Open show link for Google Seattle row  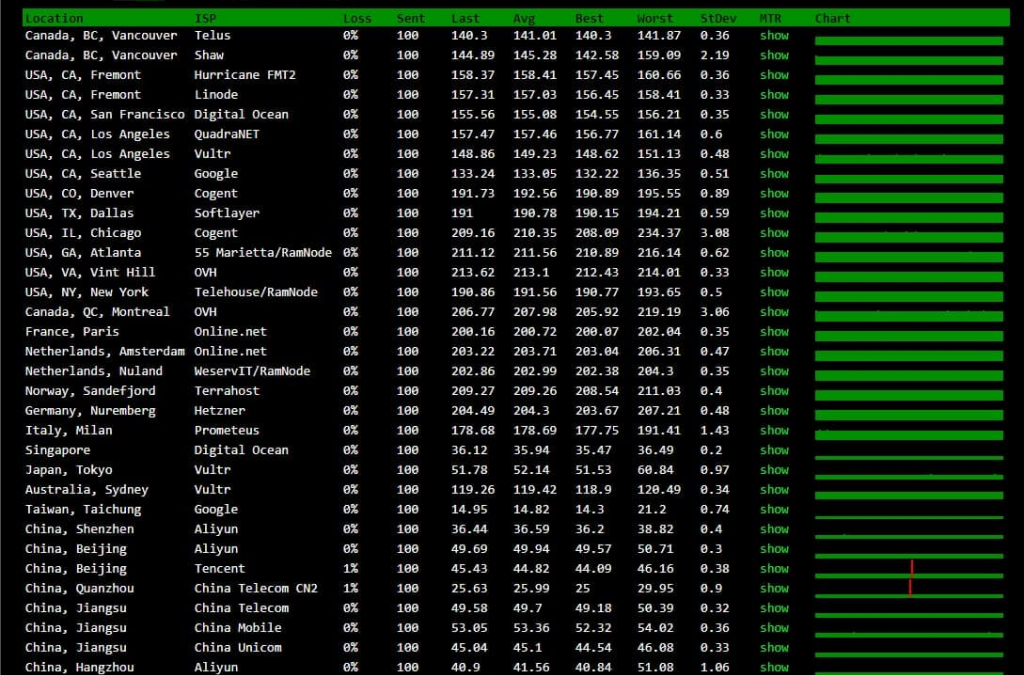774,174
